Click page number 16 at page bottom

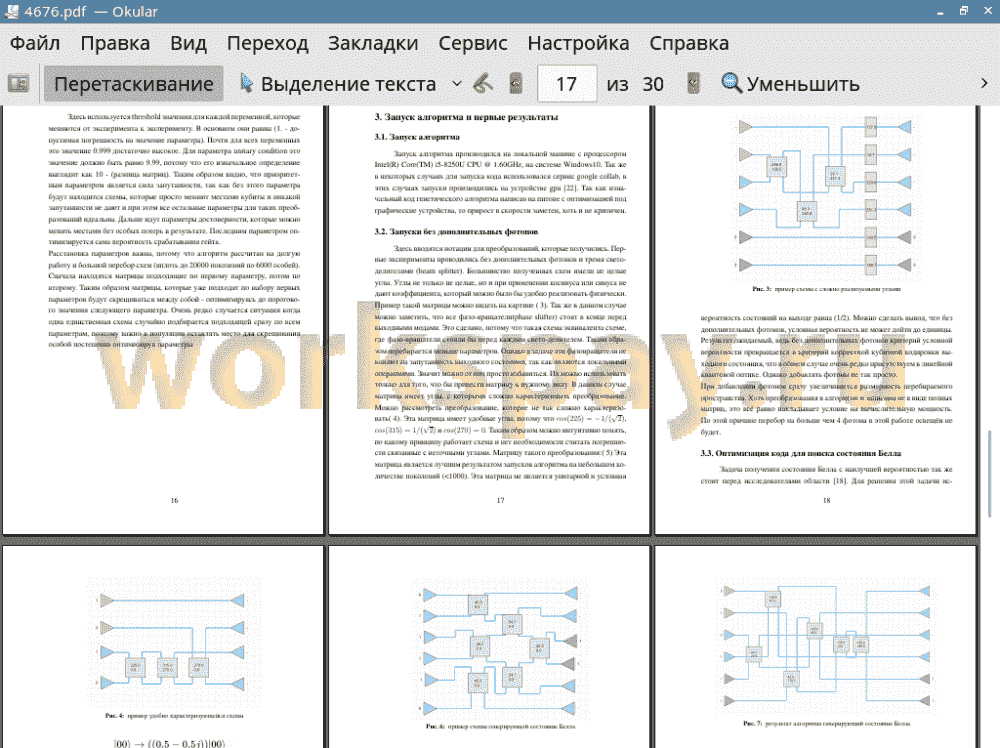pyautogui.click(x=174, y=501)
